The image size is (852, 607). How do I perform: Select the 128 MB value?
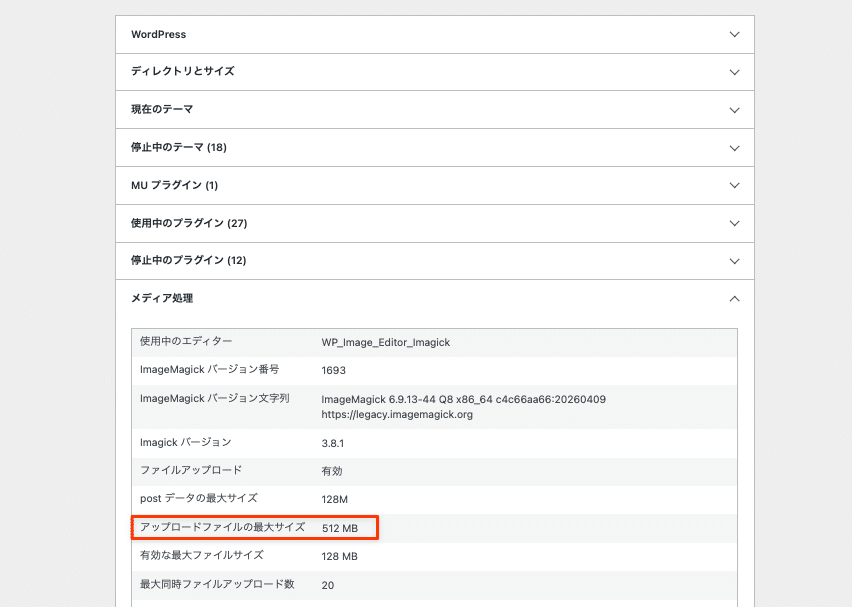339,556
